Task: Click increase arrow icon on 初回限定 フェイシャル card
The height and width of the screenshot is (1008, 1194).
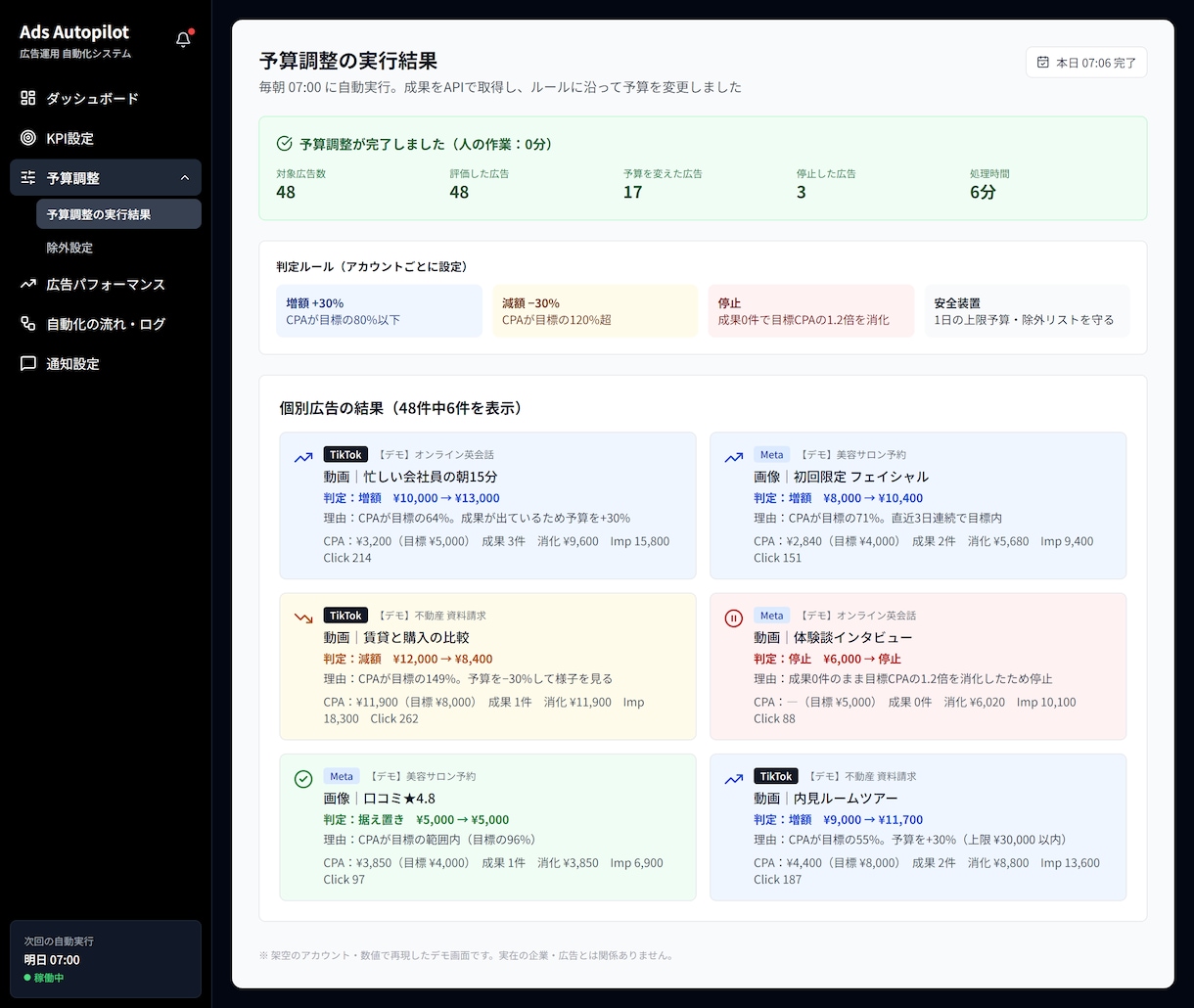Action: [x=733, y=457]
